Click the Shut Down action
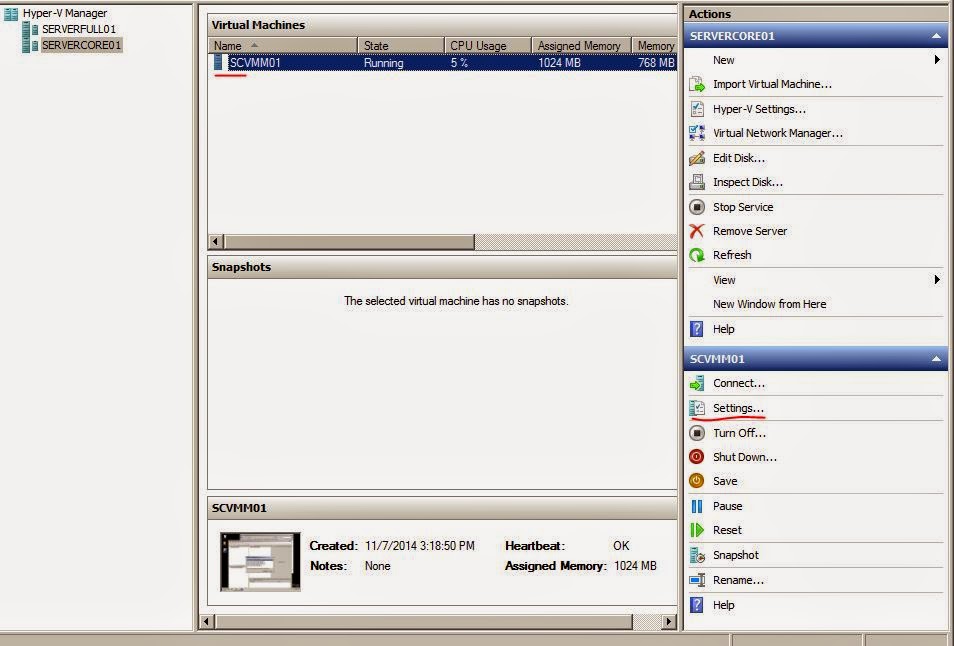This screenshot has width=954, height=646. click(745, 457)
